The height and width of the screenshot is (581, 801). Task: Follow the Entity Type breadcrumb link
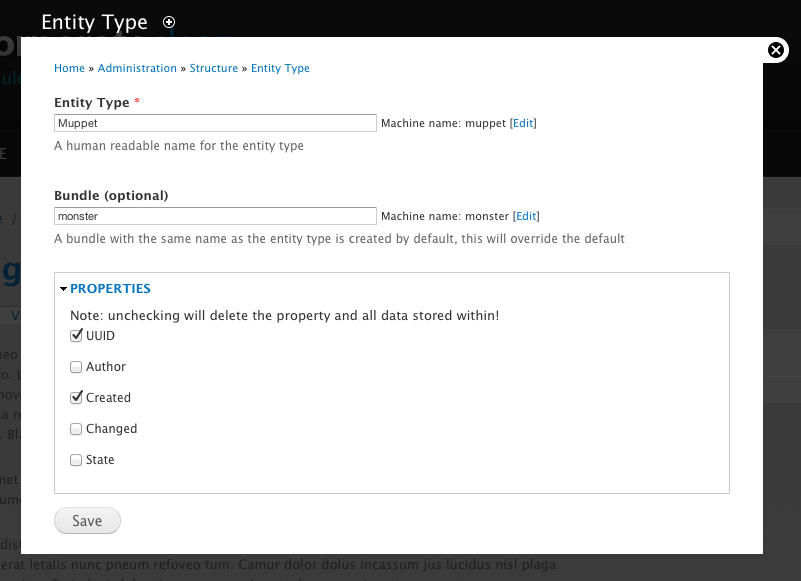click(x=280, y=68)
